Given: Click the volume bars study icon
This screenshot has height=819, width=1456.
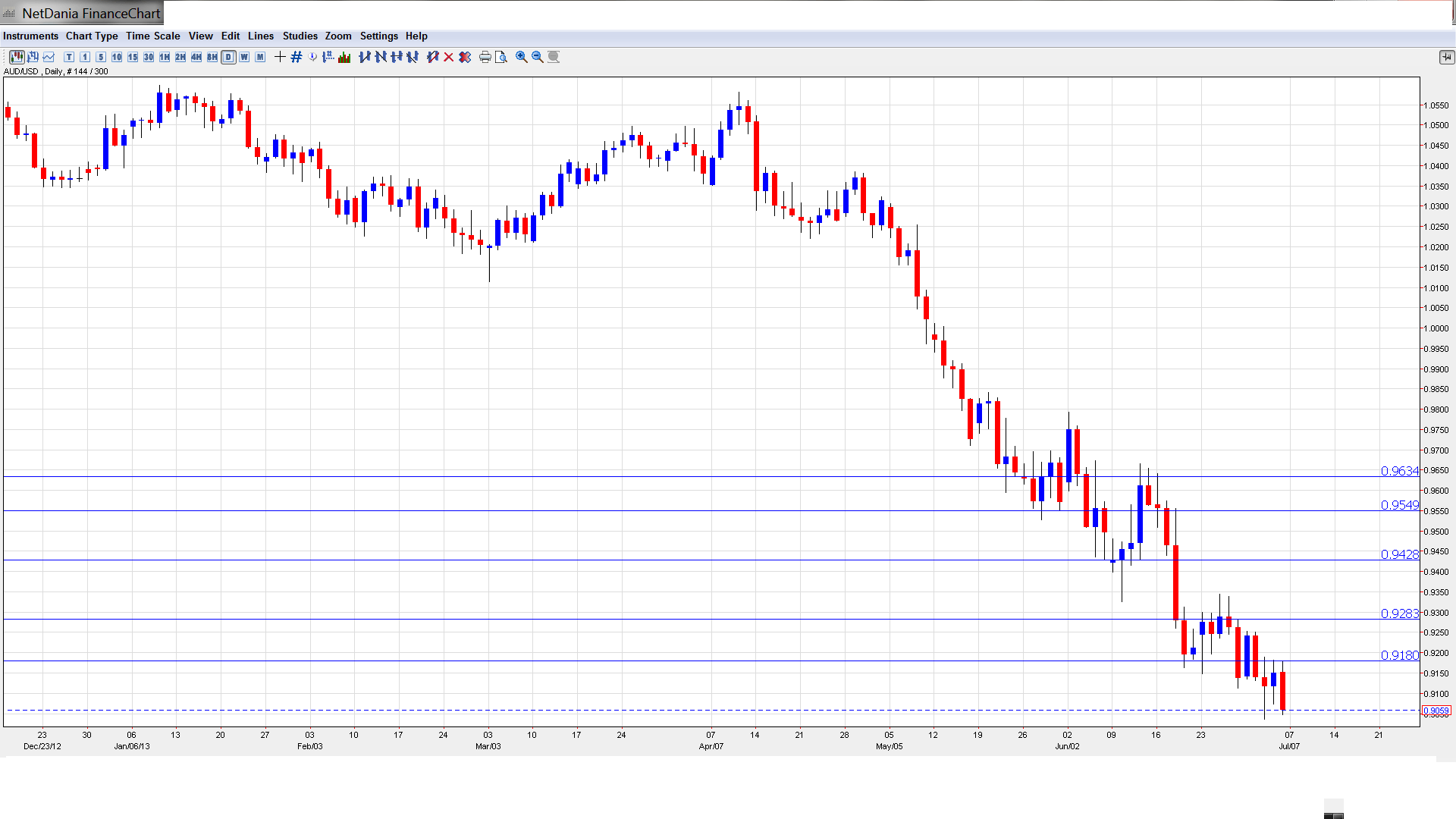Looking at the screenshot, I should click(344, 57).
